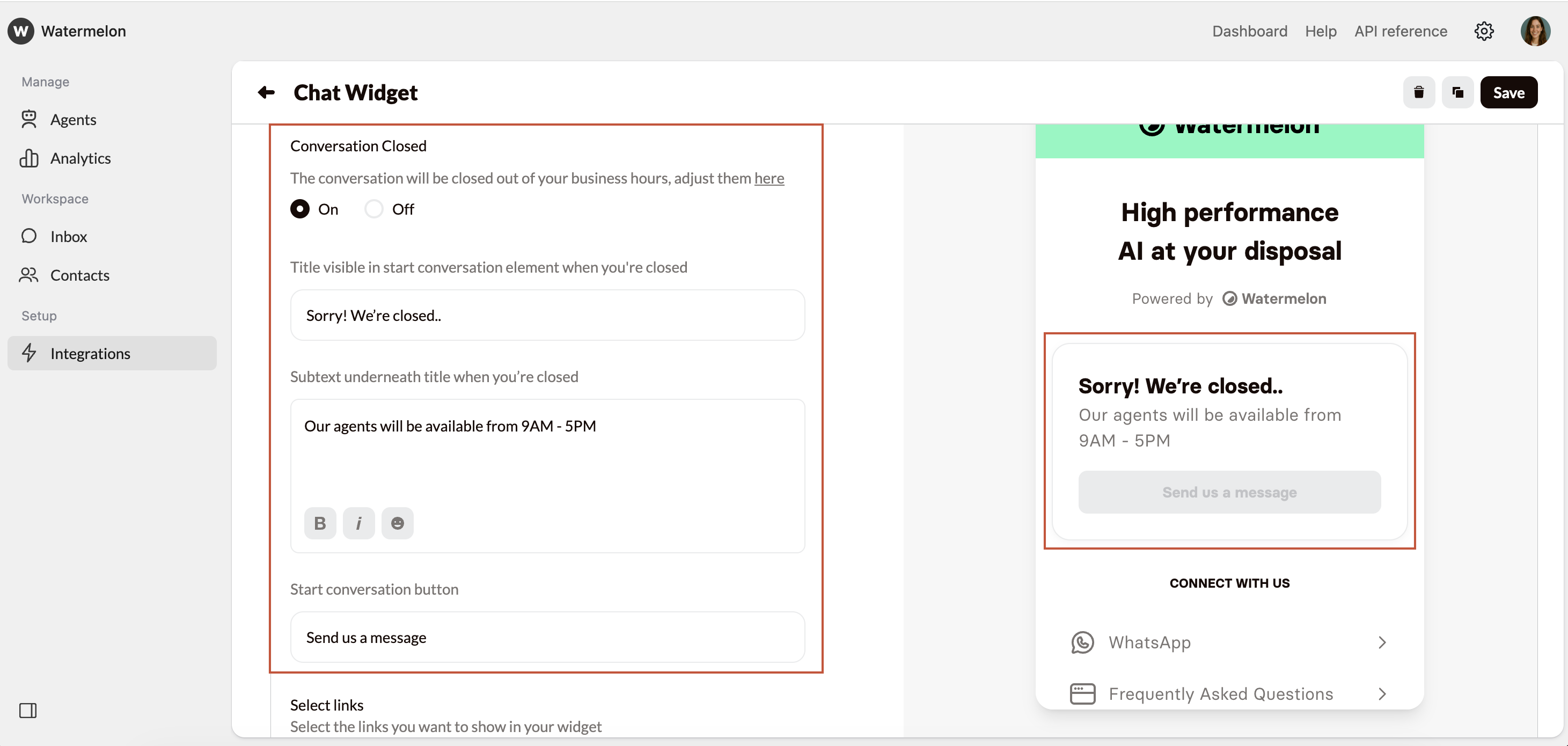
Task: Delete the widget using trash icon
Action: click(1419, 92)
